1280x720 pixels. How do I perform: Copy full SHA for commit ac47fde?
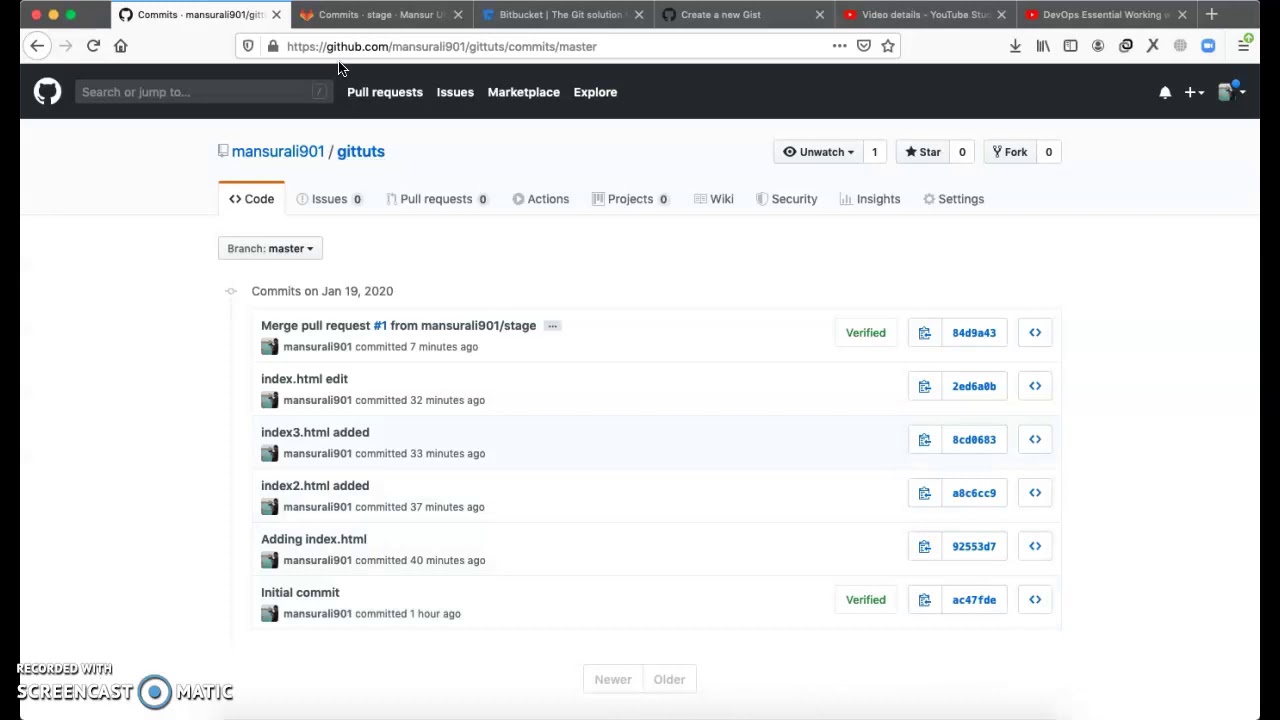925,600
